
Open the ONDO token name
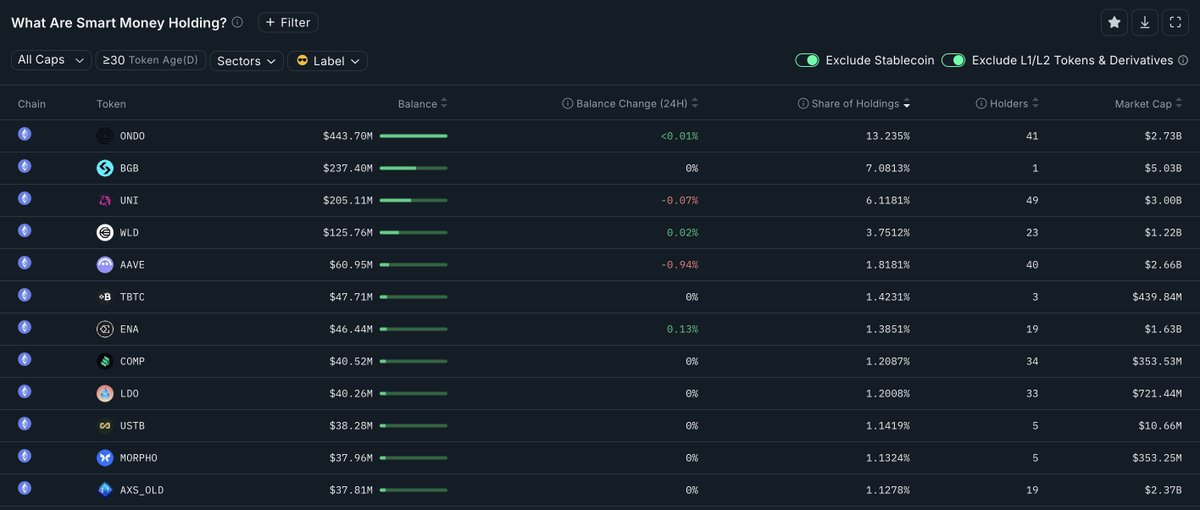tap(132, 136)
